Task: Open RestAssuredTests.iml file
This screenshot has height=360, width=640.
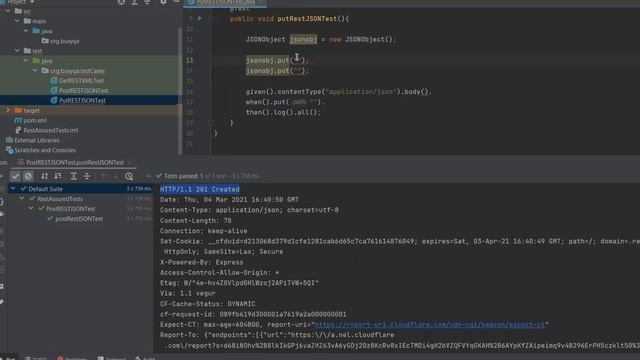Action: 51,130
